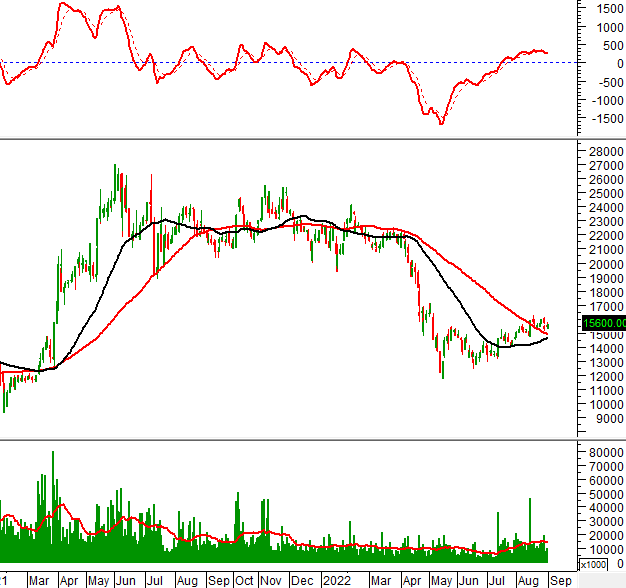This screenshot has width=626, height=588.
Task: Click the highlighted 15600.00 current price label
Action: (x=603, y=322)
